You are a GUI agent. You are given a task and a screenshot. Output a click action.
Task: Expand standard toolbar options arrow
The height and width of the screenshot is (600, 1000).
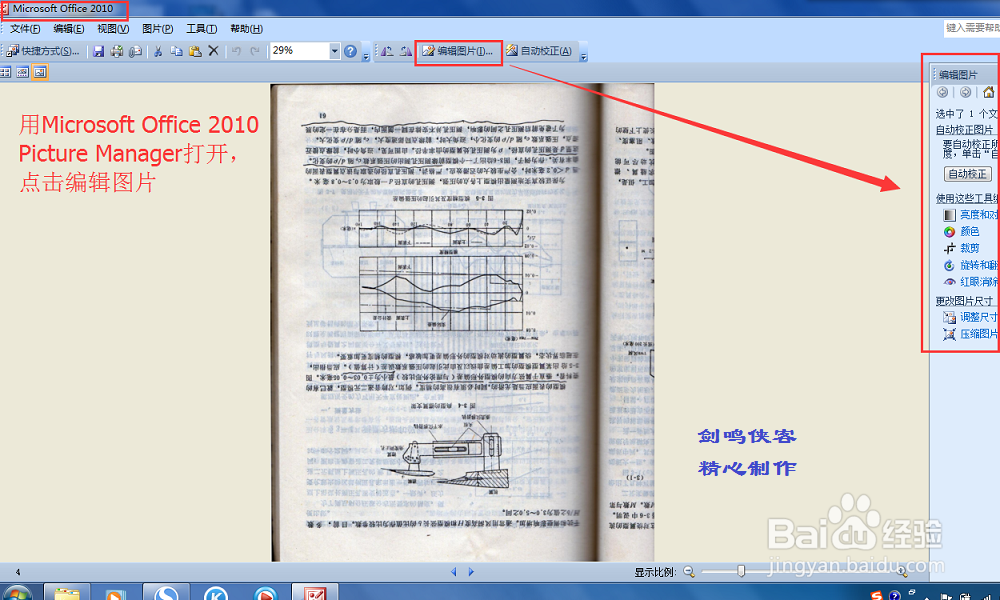tap(366, 54)
